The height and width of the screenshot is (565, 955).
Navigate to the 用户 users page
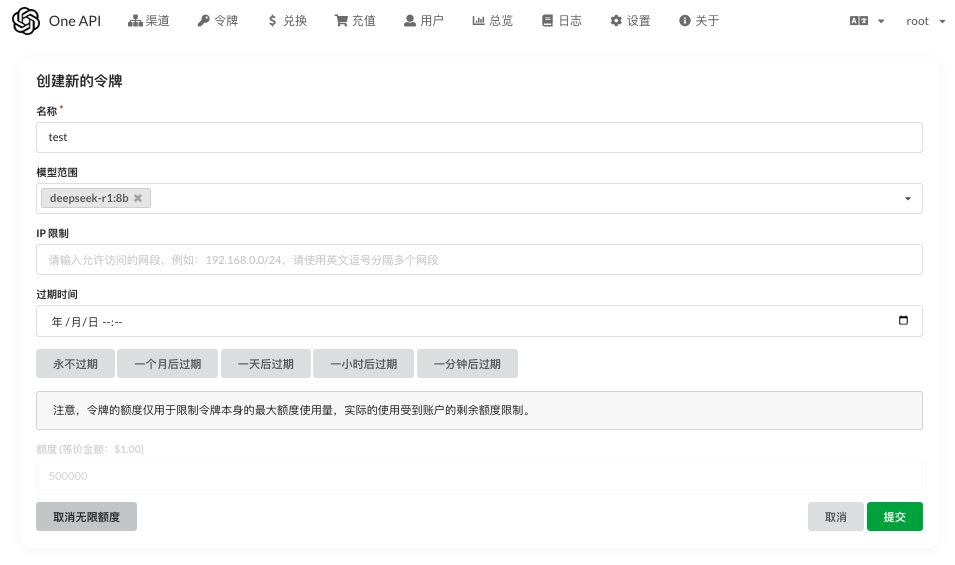(x=424, y=21)
